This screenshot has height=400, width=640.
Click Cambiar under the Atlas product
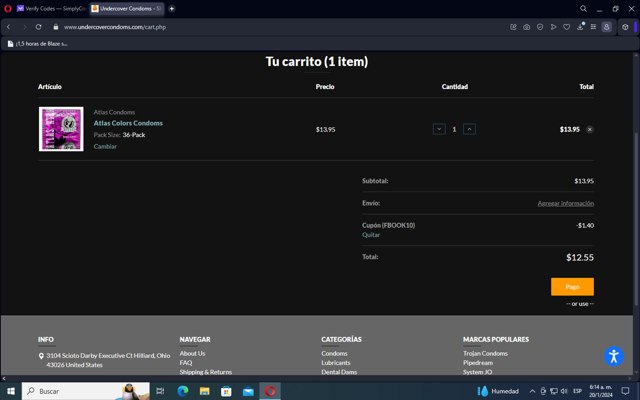pyautogui.click(x=105, y=146)
